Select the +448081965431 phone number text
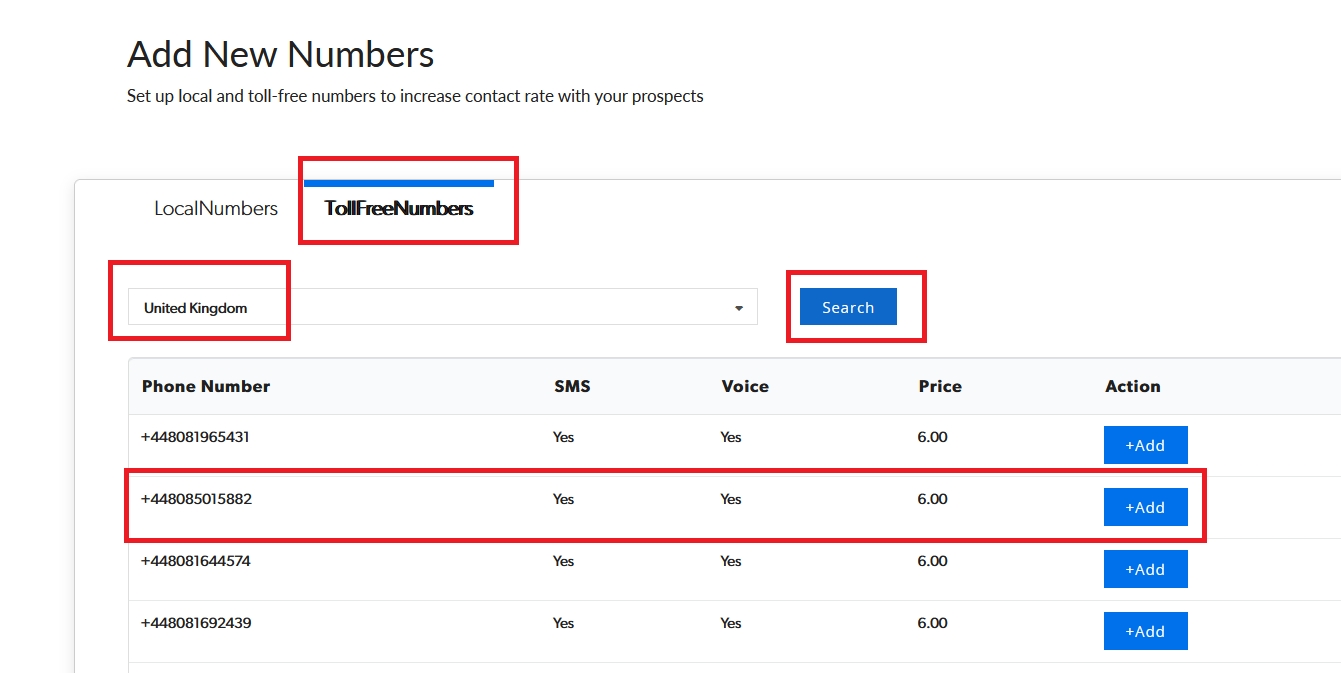Image resolution: width=1341 pixels, height=673 pixels. click(195, 438)
